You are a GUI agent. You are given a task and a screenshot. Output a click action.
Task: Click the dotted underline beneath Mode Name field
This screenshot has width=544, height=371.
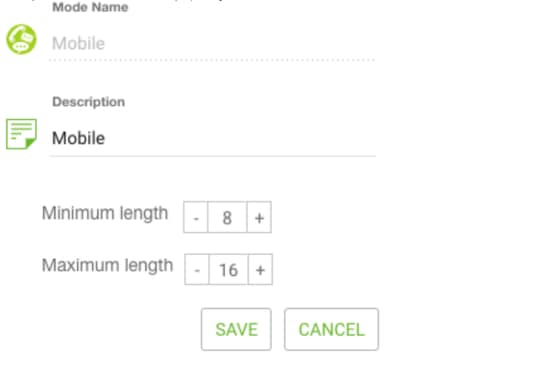tap(212, 60)
